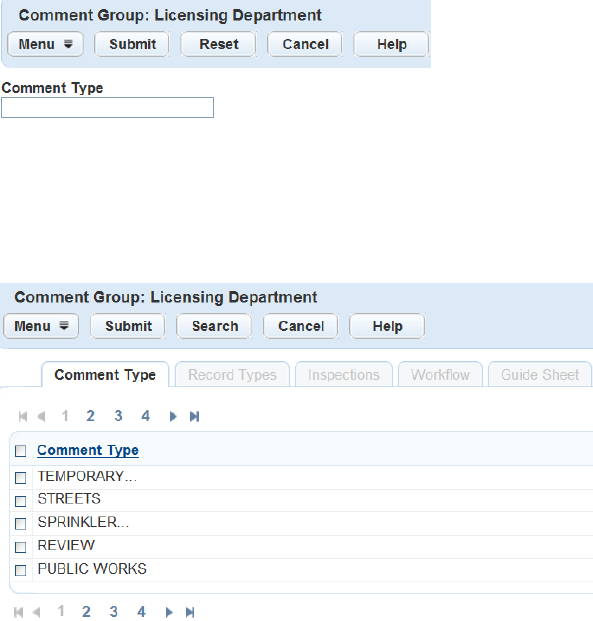Go to page 4 in bottom pager

141,611
